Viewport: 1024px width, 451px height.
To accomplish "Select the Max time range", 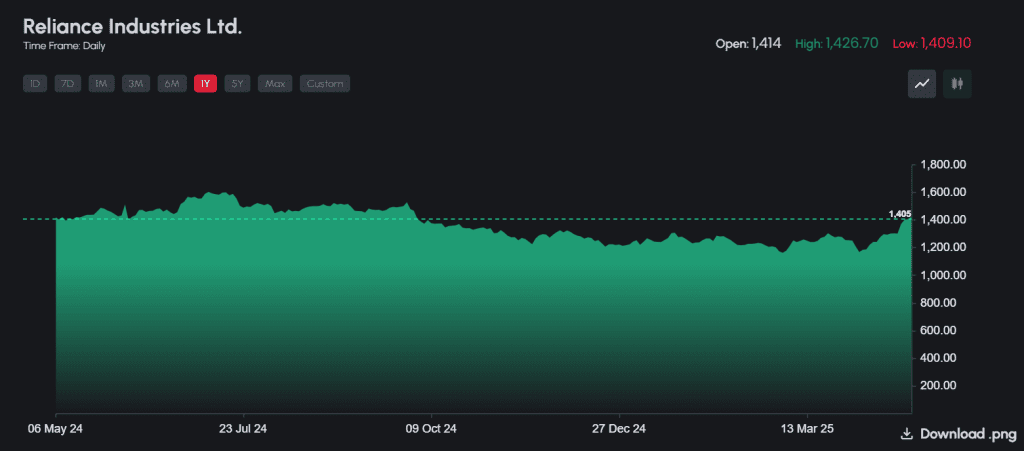I will [x=275, y=84].
